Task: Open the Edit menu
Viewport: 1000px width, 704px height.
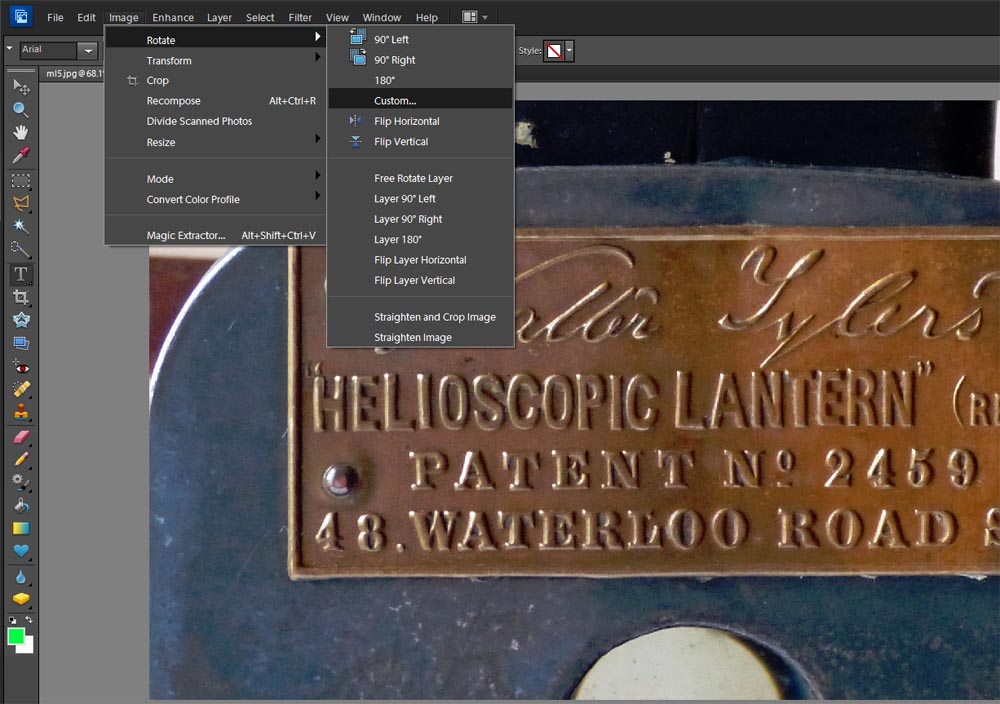Action: click(x=86, y=17)
